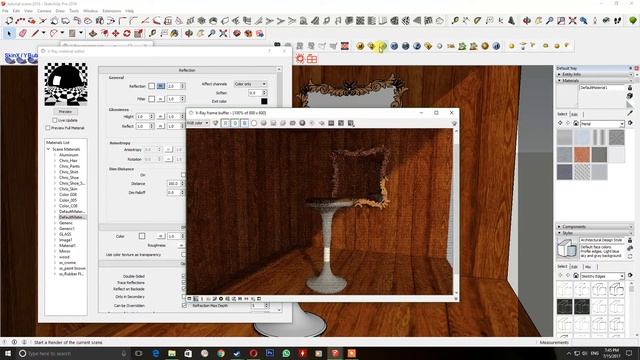Open the RGB color channel dropdown
Image resolution: width=640 pixels, height=360 pixels.
pyautogui.click(x=198, y=123)
